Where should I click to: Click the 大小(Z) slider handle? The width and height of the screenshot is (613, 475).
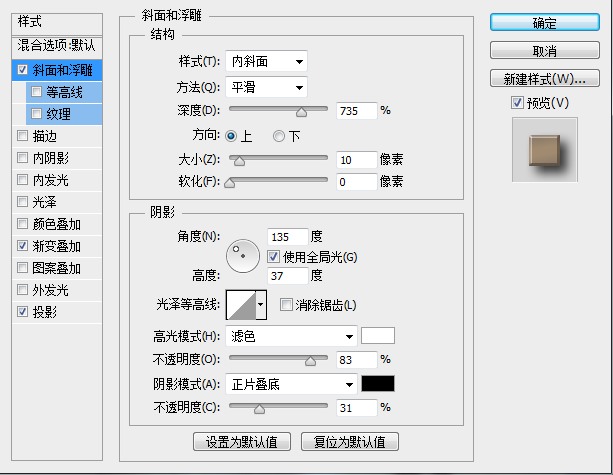click(x=239, y=161)
